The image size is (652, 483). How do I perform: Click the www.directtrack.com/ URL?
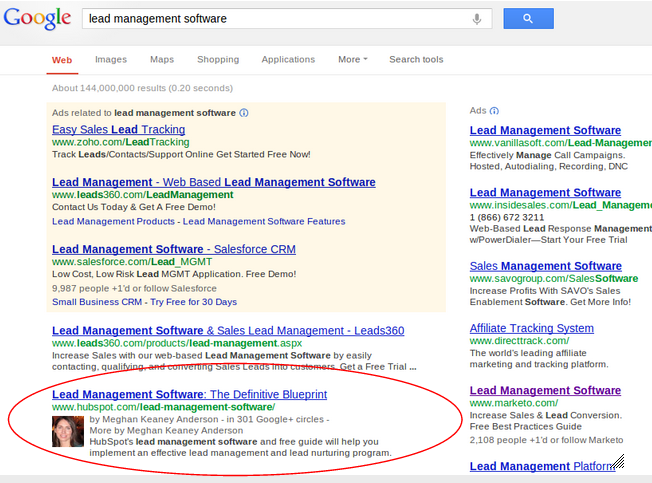coord(519,341)
